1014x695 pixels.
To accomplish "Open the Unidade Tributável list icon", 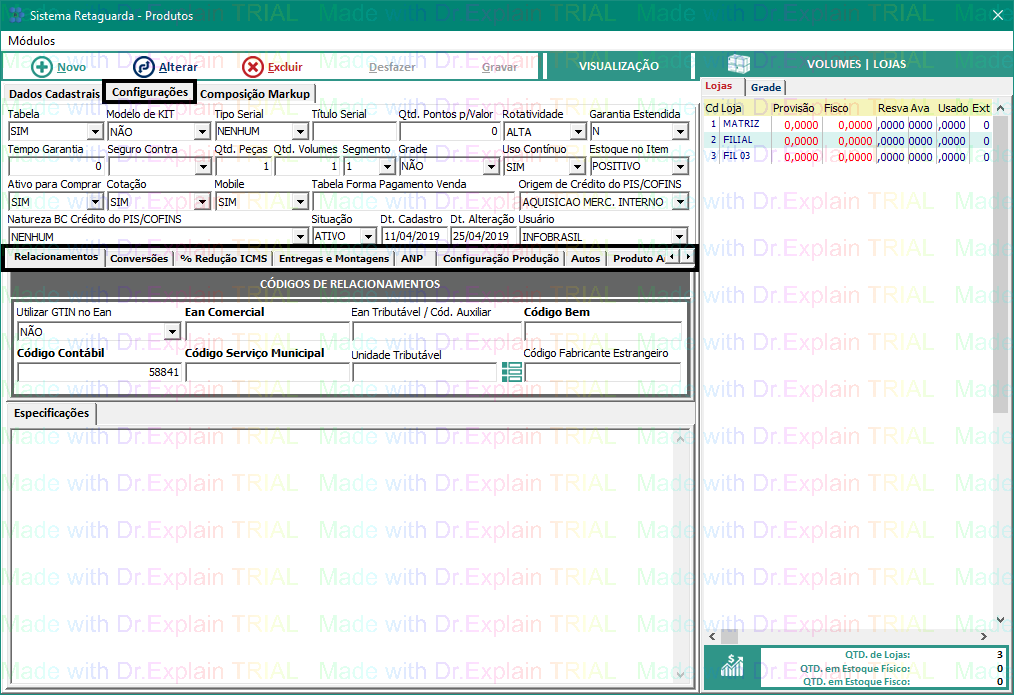I will point(512,372).
